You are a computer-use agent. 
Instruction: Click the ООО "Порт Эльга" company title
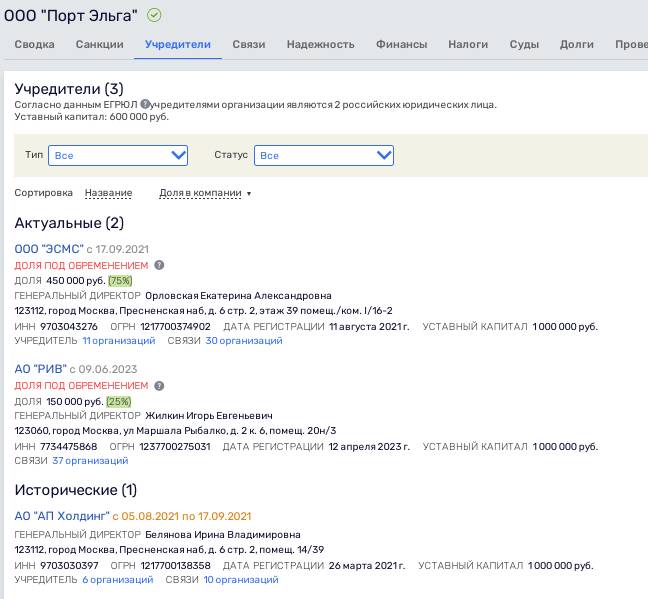point(70,16)
